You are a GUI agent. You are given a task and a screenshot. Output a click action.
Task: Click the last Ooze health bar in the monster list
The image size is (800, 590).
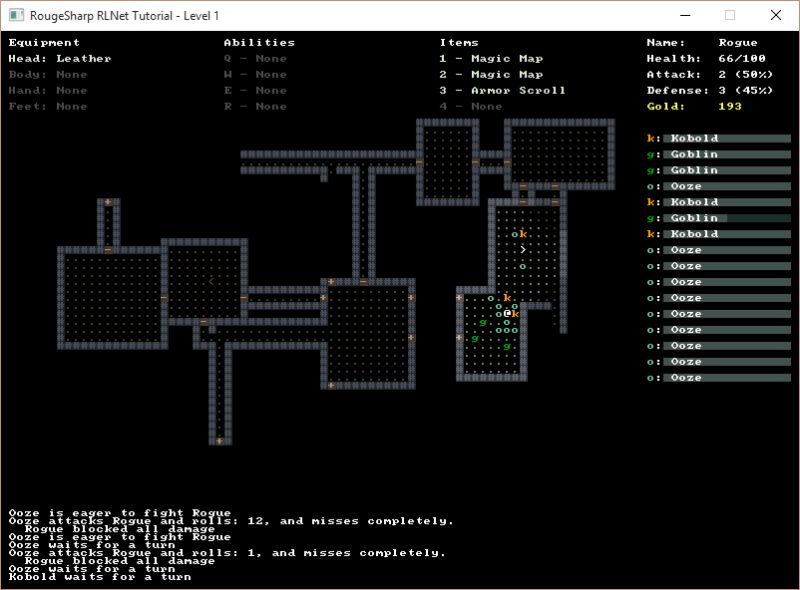[x=727, y=378]
